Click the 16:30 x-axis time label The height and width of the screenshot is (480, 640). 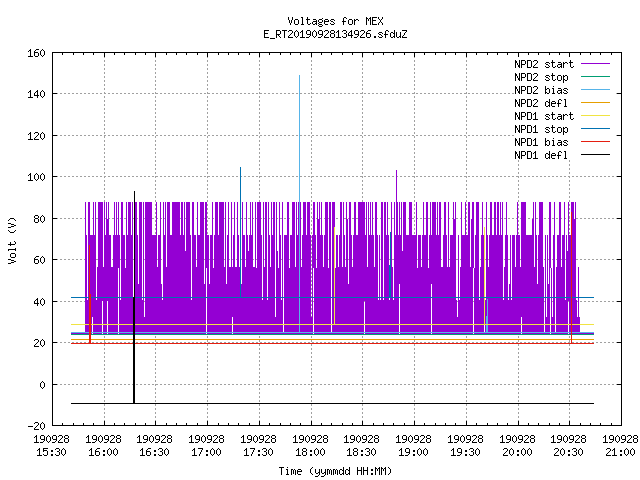[155, 453]
